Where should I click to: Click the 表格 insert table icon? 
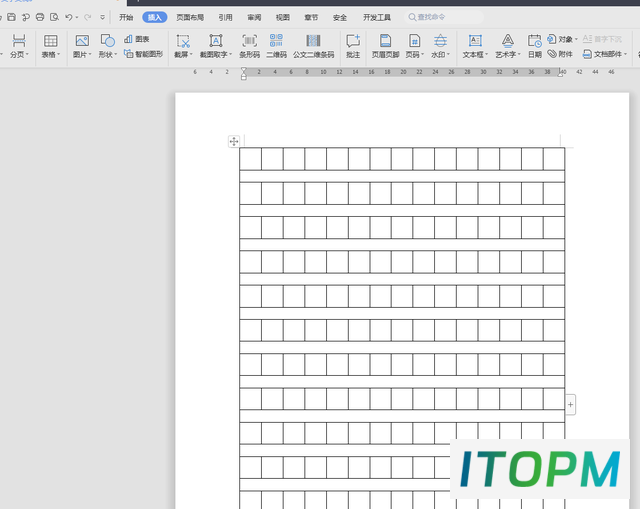tap(51, 41)
